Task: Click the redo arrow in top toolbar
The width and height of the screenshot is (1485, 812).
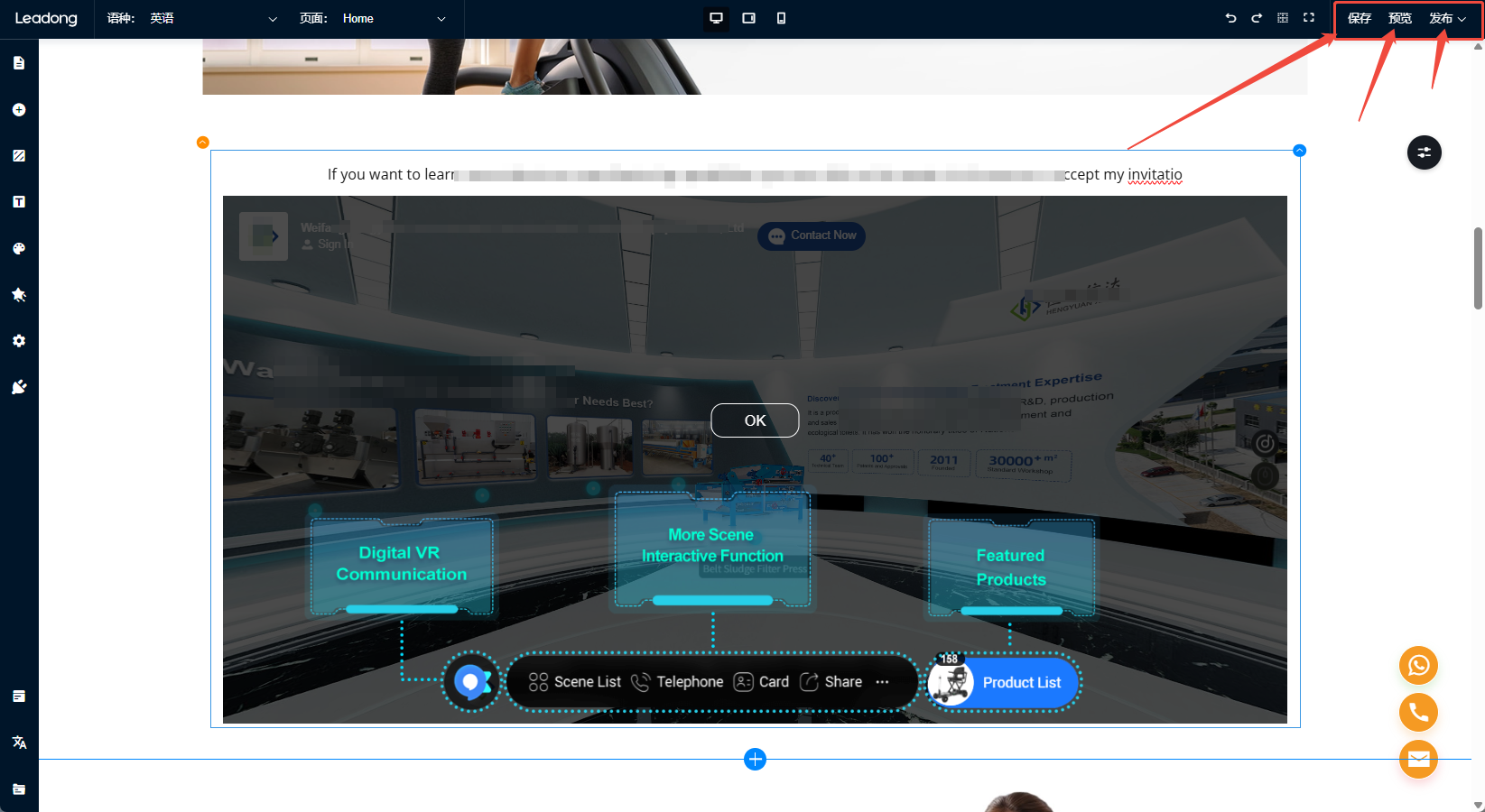Action: click(x=1256, y=18)
